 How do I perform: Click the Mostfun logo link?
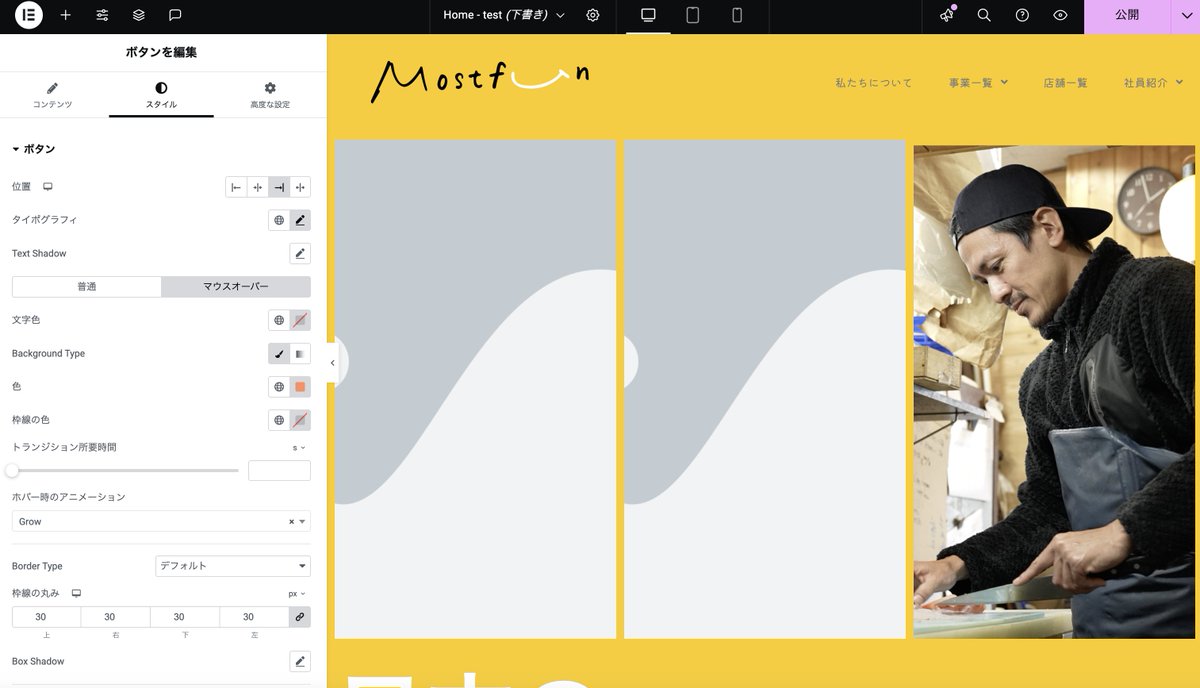(480, 80)
